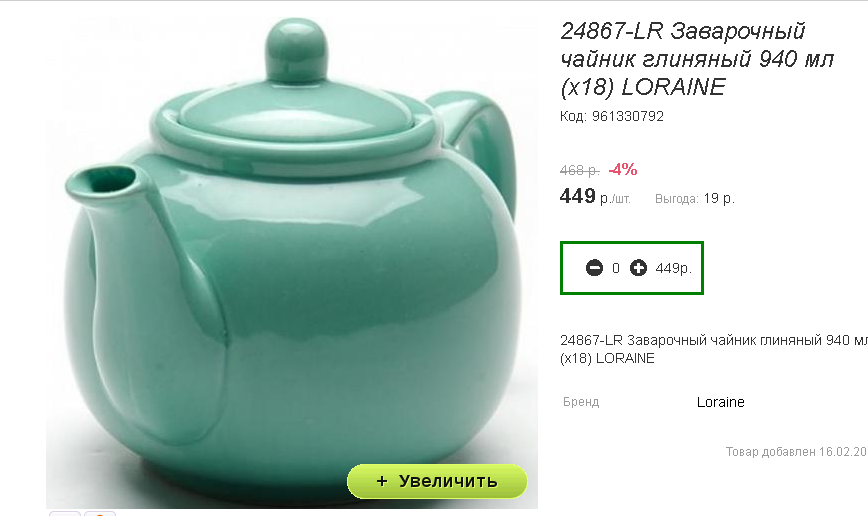Click the Бренд label

pyautogui.click(x=581, y=402)
